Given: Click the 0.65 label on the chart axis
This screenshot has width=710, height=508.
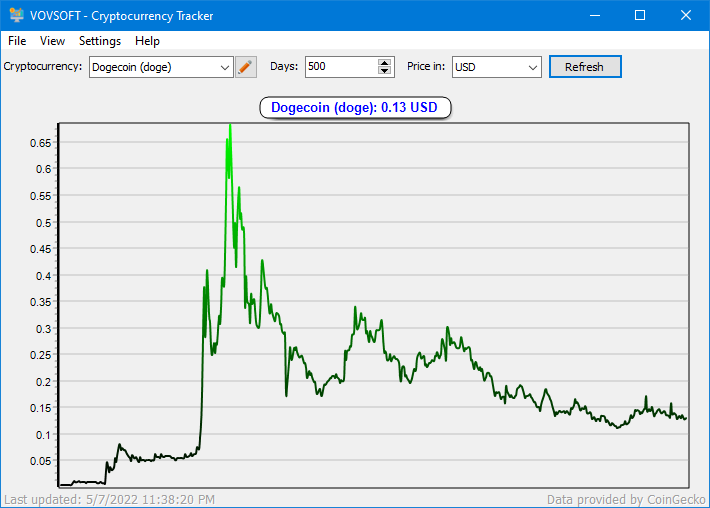Looking at the screenshot, I should (x=41, y=143).
